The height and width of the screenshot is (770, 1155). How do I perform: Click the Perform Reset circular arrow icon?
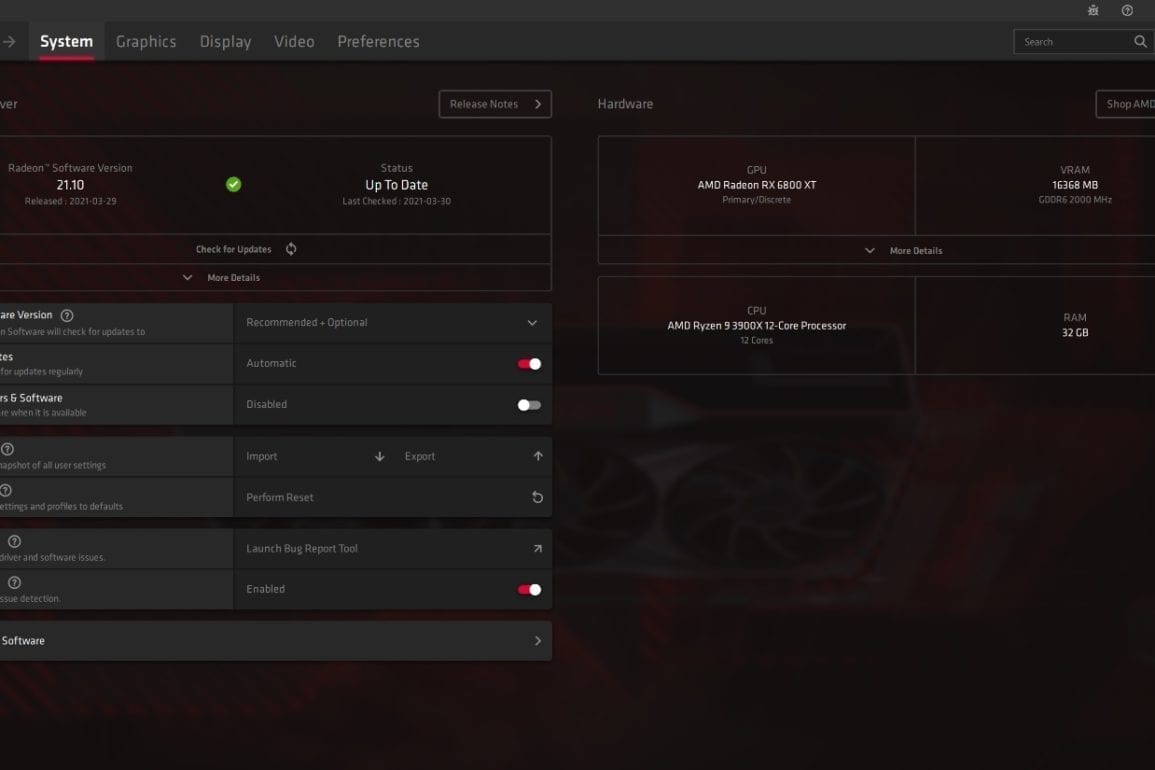tap(538, 497)
